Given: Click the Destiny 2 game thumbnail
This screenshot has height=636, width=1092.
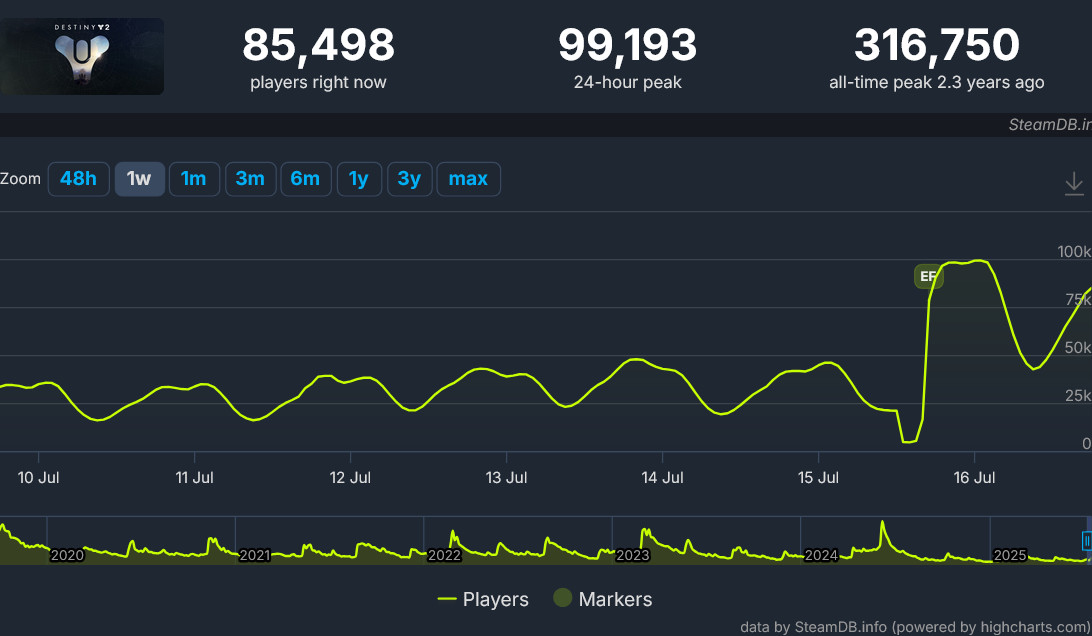Looking at the screenshot, I should tap(81, 56).
